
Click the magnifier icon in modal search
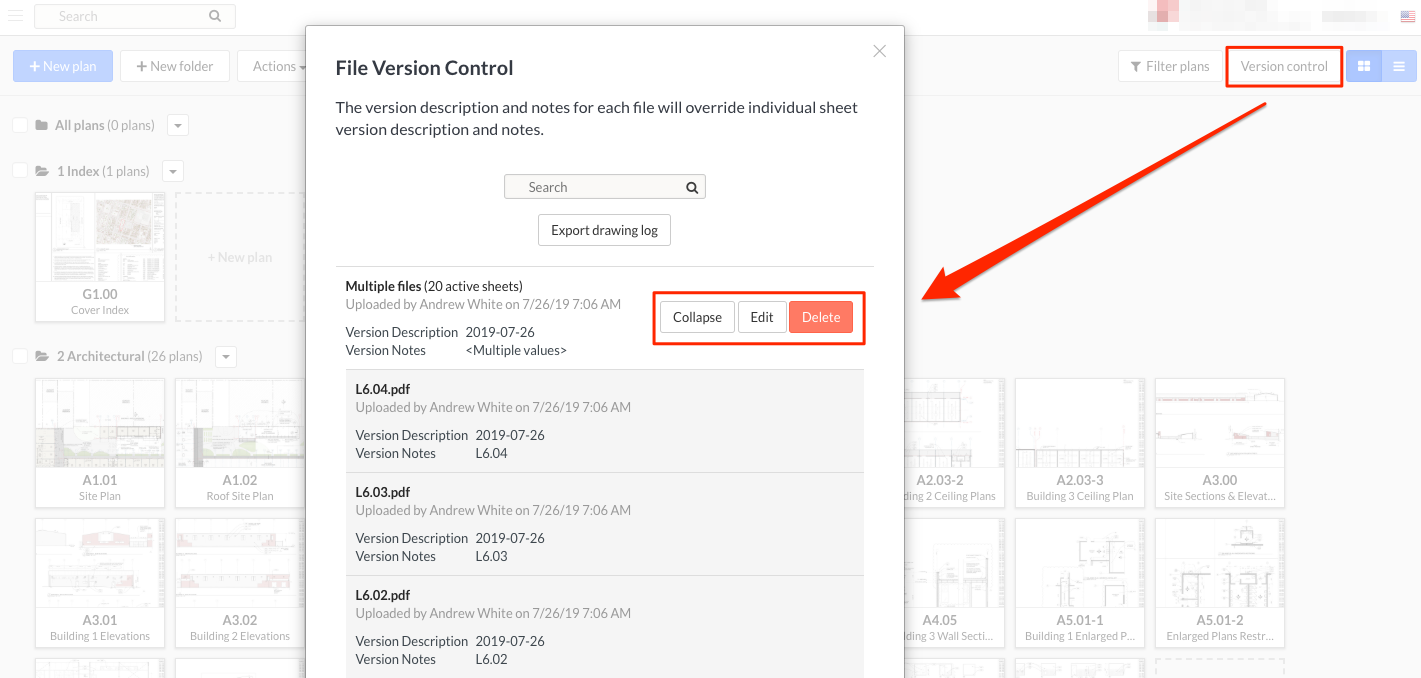coord(692,188)
